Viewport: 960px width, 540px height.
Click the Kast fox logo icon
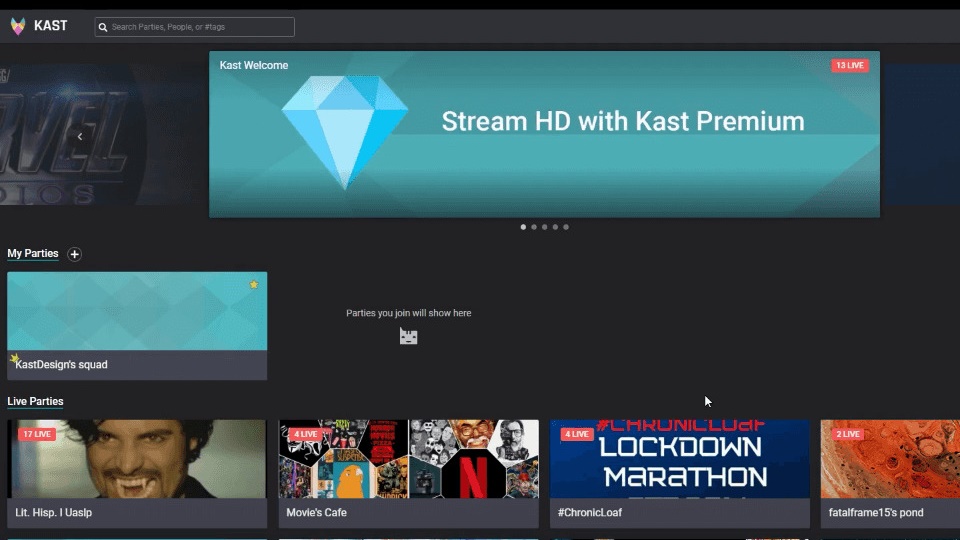(x=18, y=26)
